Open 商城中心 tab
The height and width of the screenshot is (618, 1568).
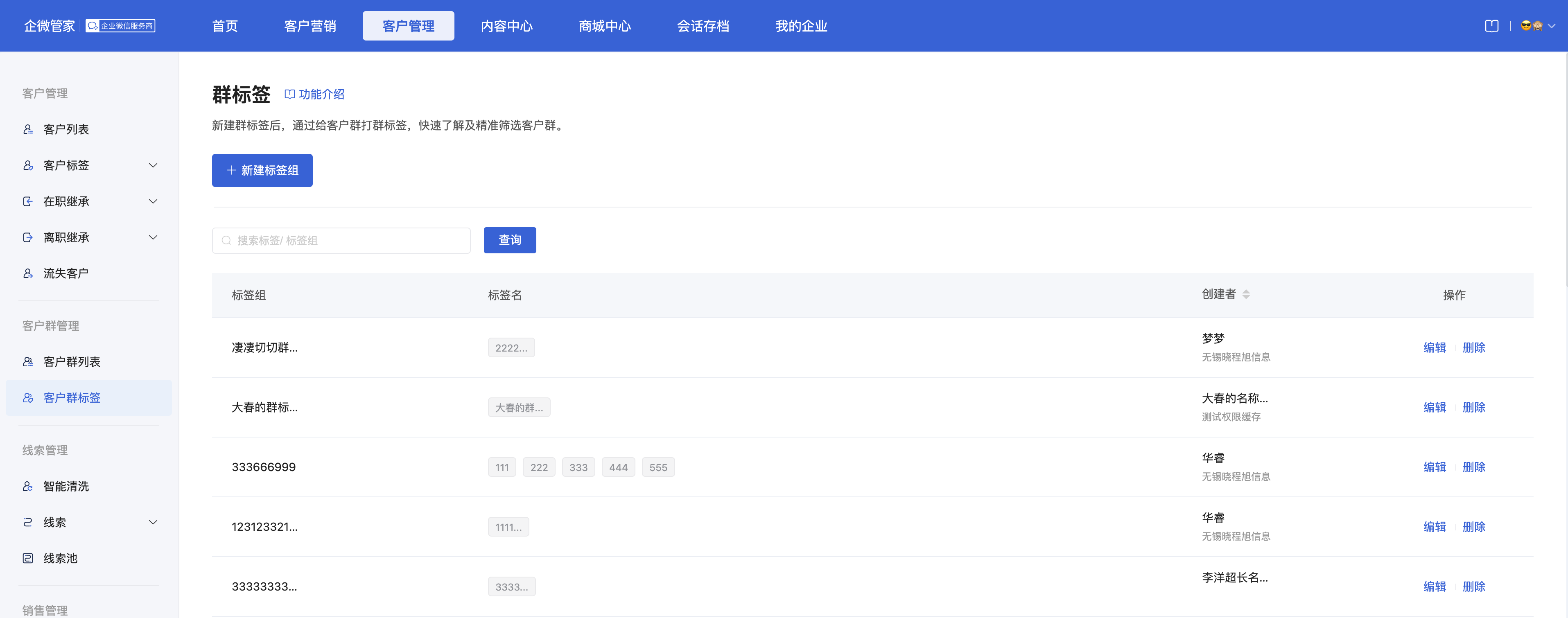coord(604,25)
